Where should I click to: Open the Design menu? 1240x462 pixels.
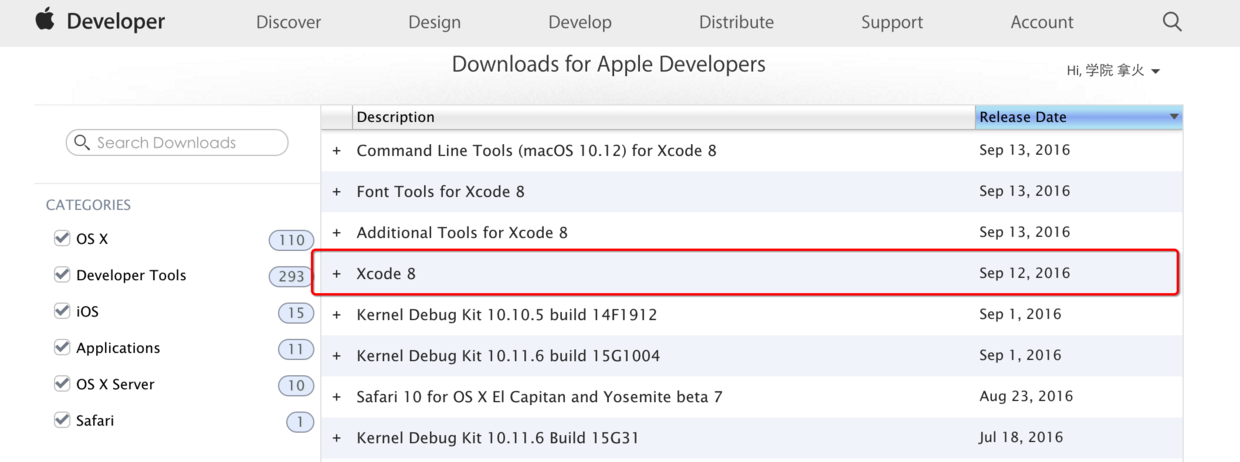click(434, 22)
